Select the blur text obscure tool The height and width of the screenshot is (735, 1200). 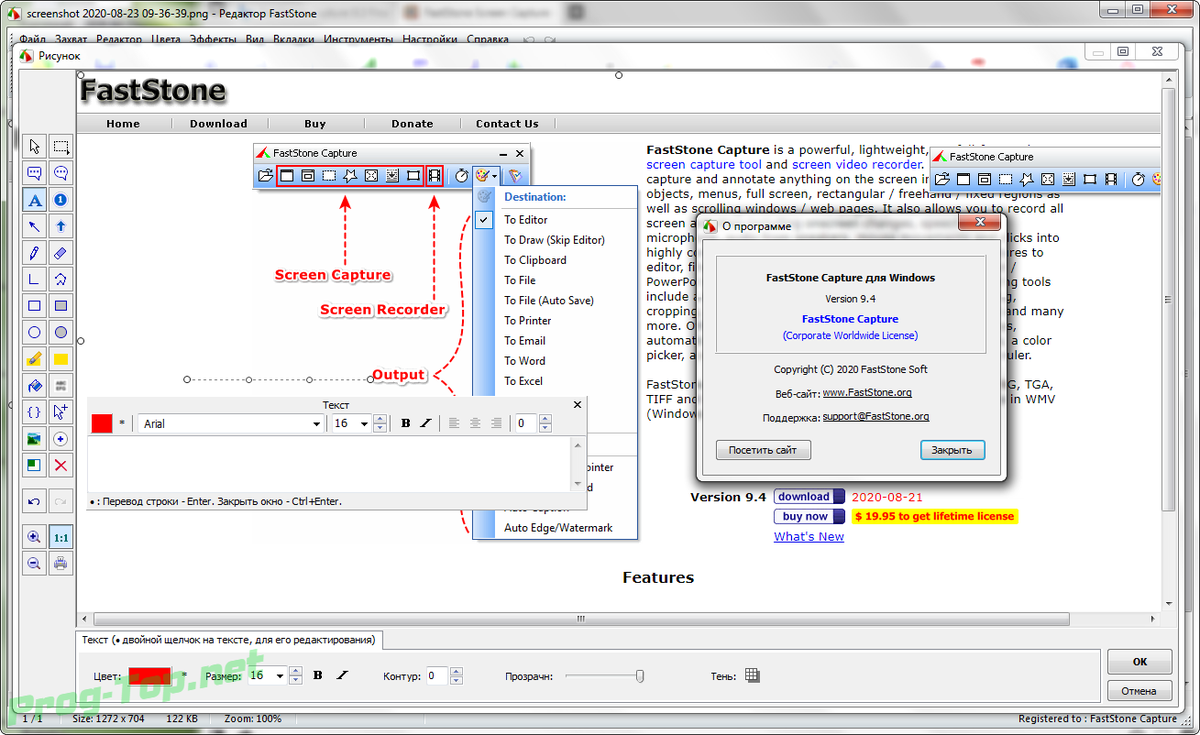[61, 385]
